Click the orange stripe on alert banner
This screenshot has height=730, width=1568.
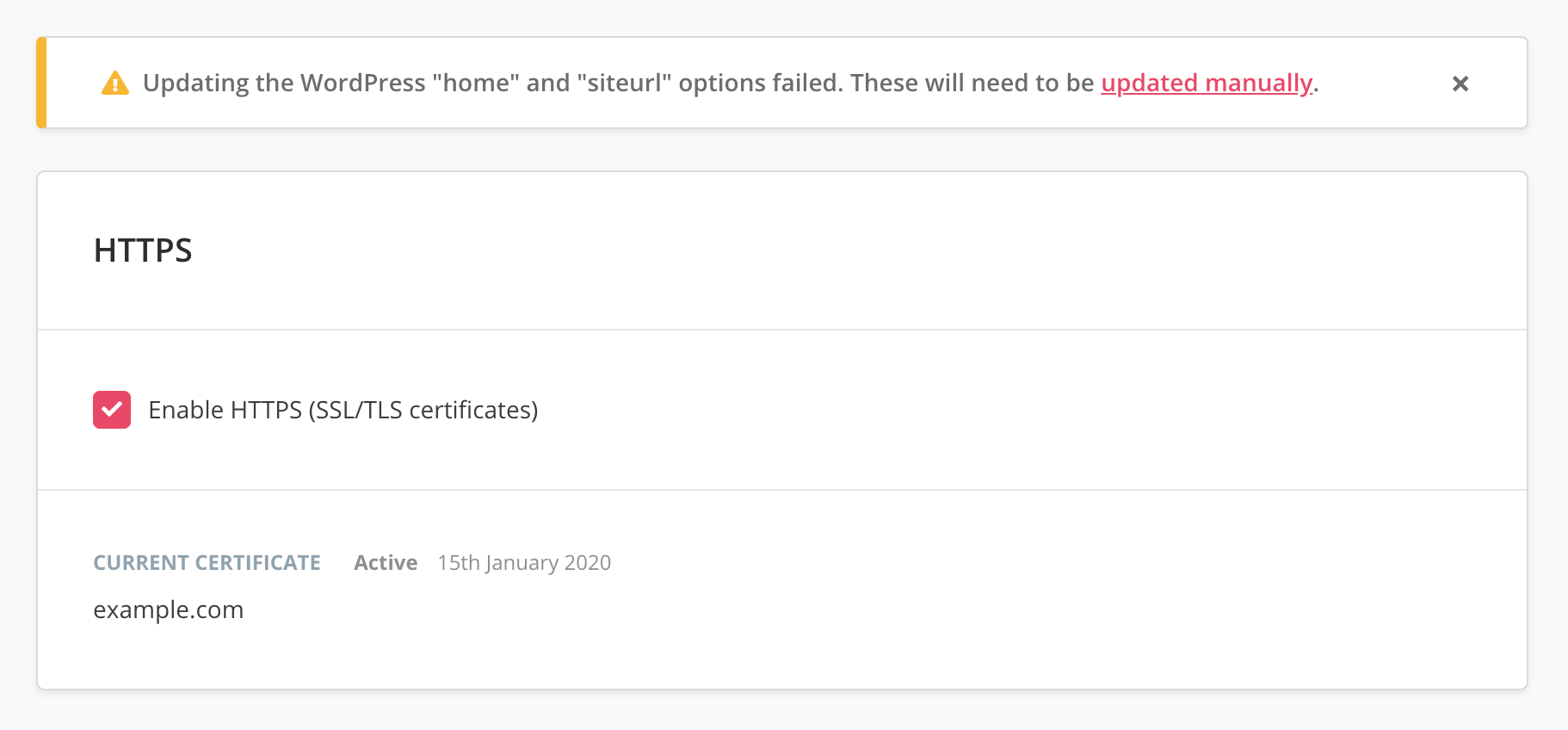tap(41, 83)
